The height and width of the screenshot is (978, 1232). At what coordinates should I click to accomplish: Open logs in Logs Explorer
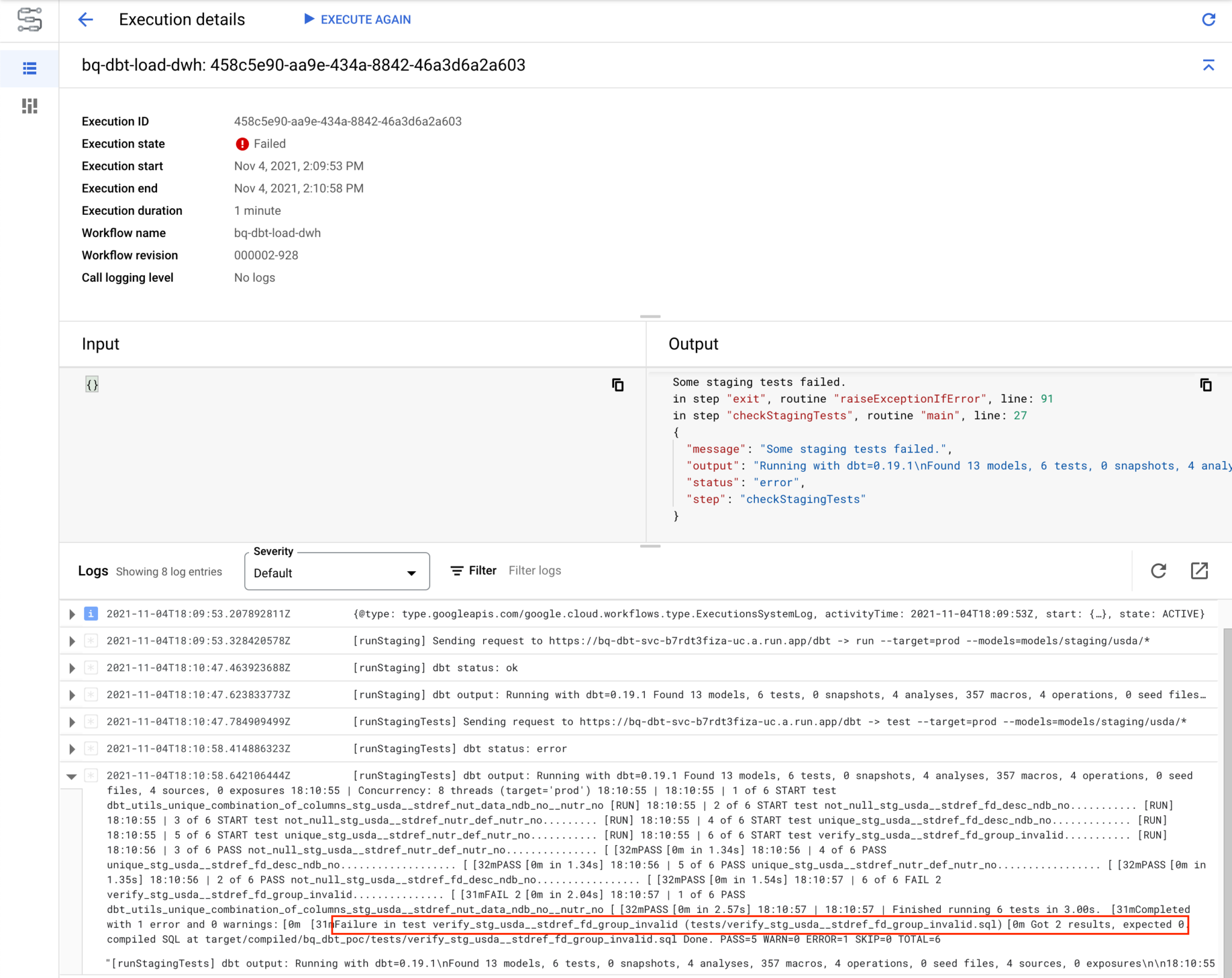[x=1199, y=571]
